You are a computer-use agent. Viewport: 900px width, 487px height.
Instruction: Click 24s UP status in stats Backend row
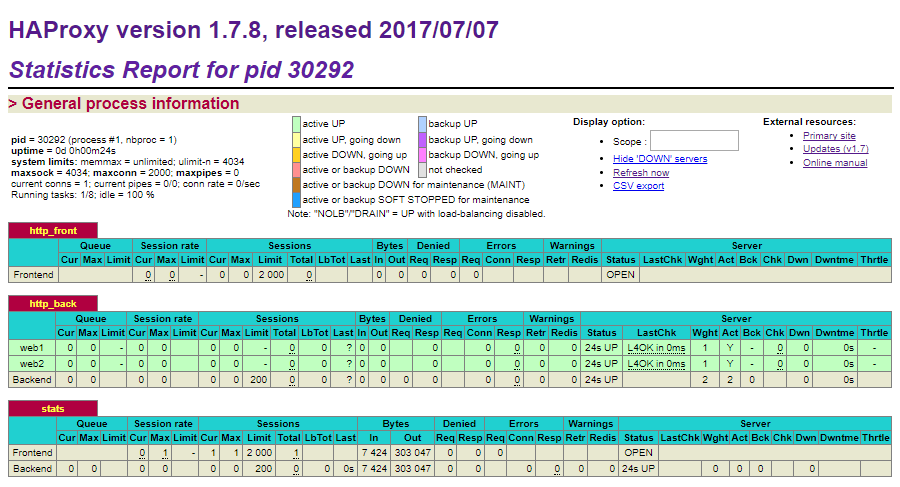tap(638, 469)
